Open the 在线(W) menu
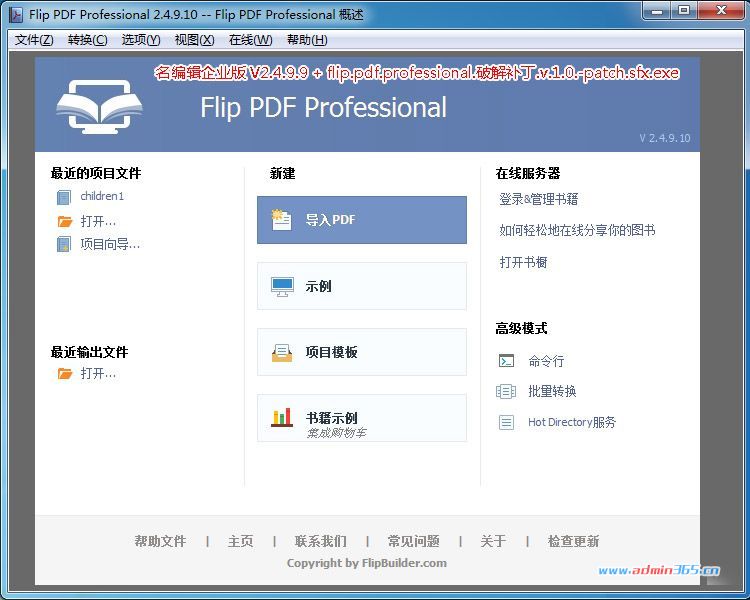This screenshot has width=750, height=600. (x=250, y=40)
